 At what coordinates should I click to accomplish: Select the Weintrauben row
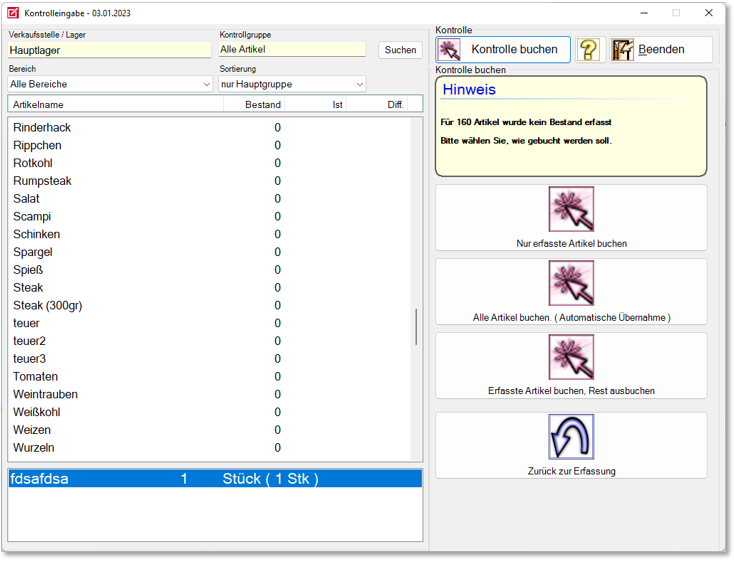tap(209, 394)
